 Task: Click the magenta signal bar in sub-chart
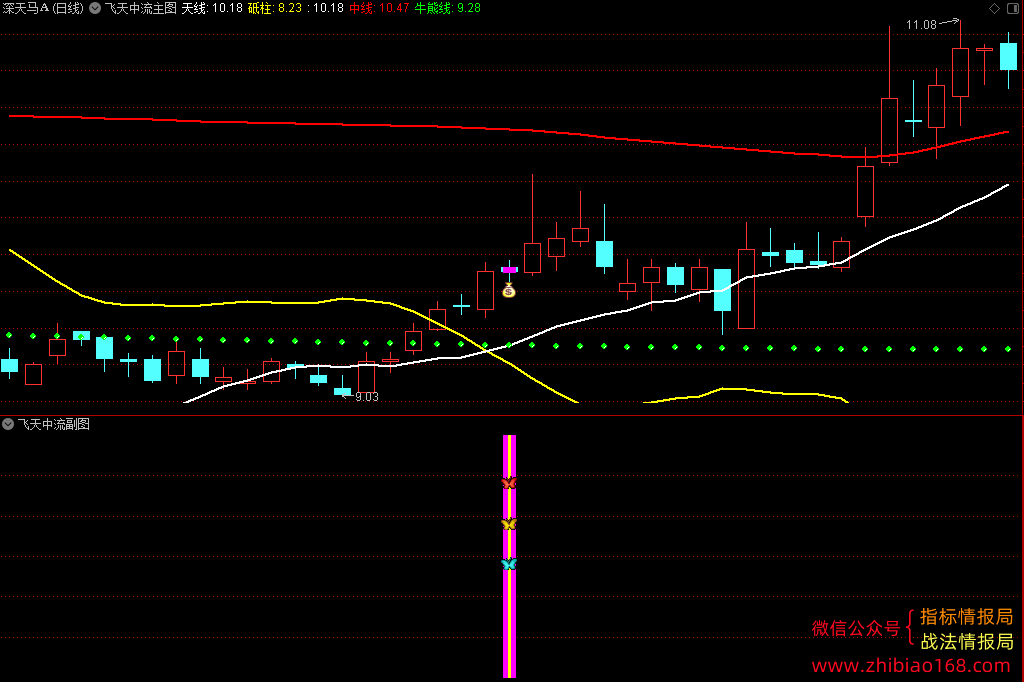[509, 556]
